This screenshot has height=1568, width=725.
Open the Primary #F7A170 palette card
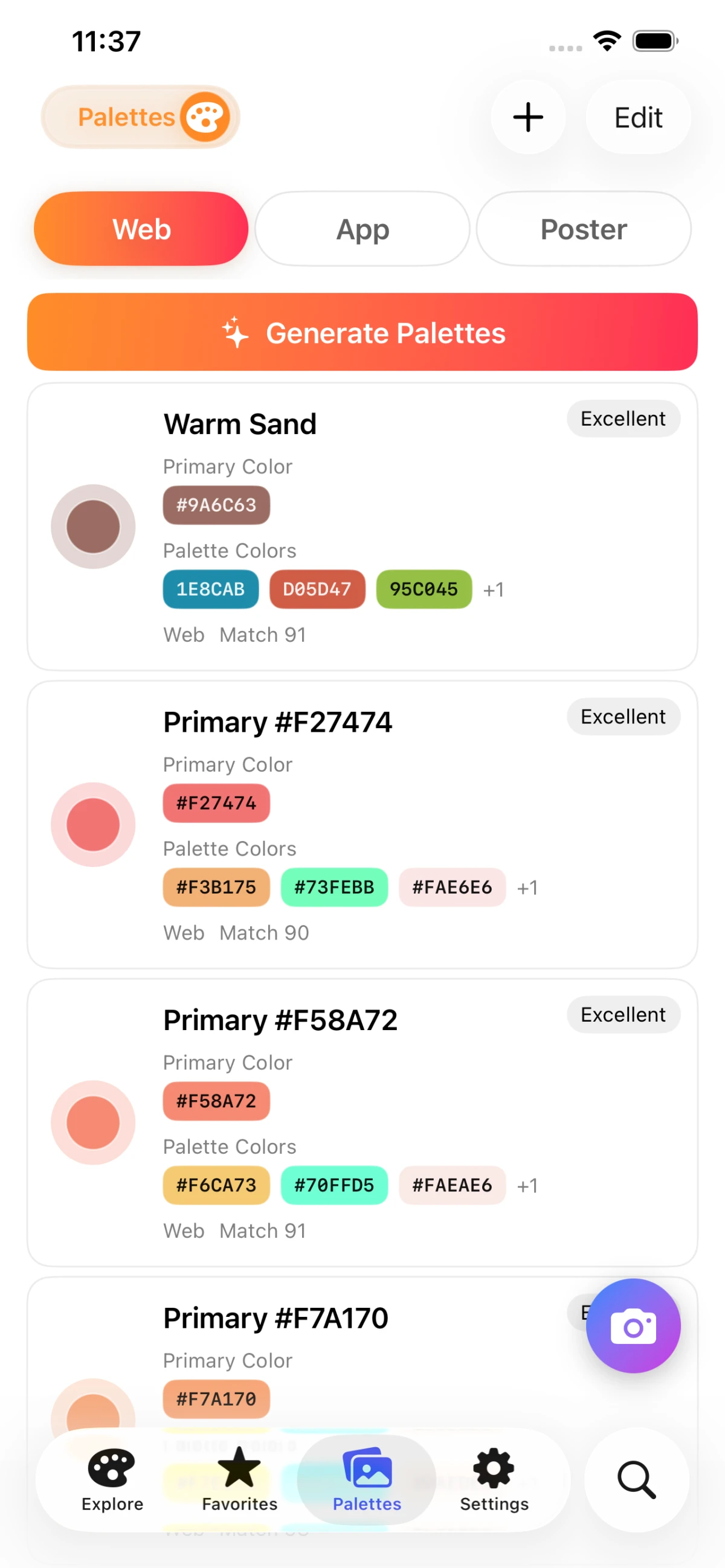[x=275, y=1318]
